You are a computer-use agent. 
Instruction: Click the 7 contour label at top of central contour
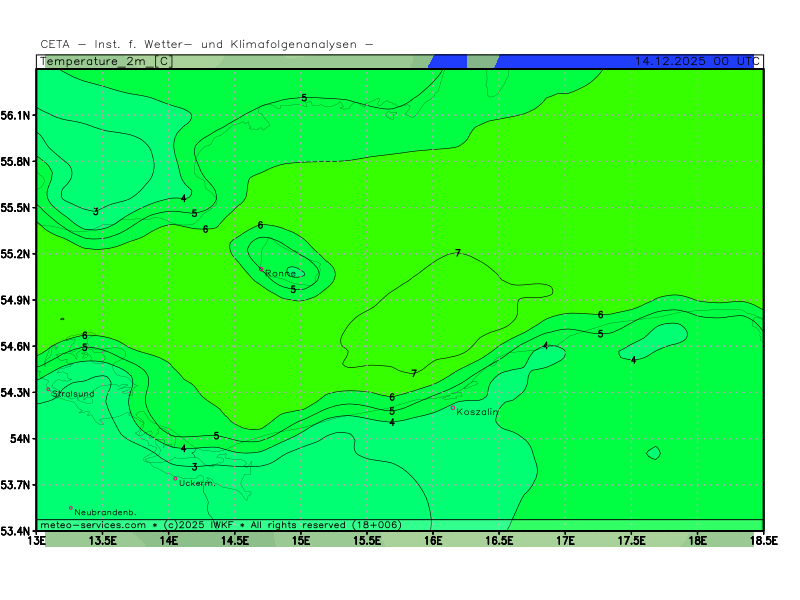458,253
